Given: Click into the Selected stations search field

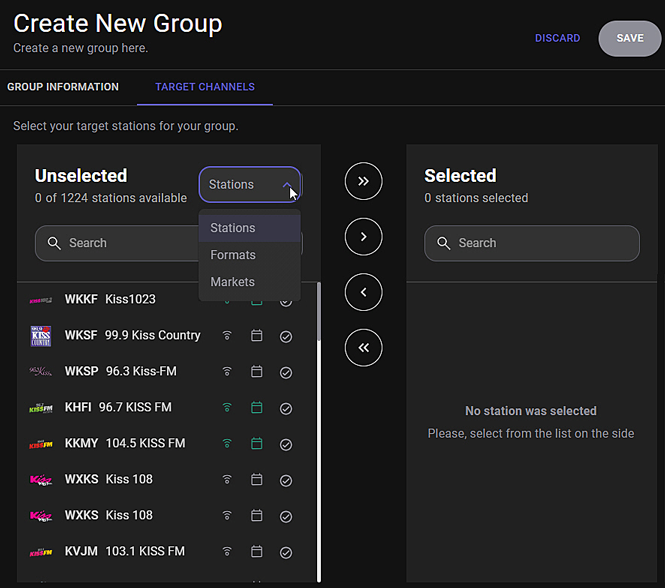Looking at the screenshot, I should pyautogui.click(x=532, y=243).
